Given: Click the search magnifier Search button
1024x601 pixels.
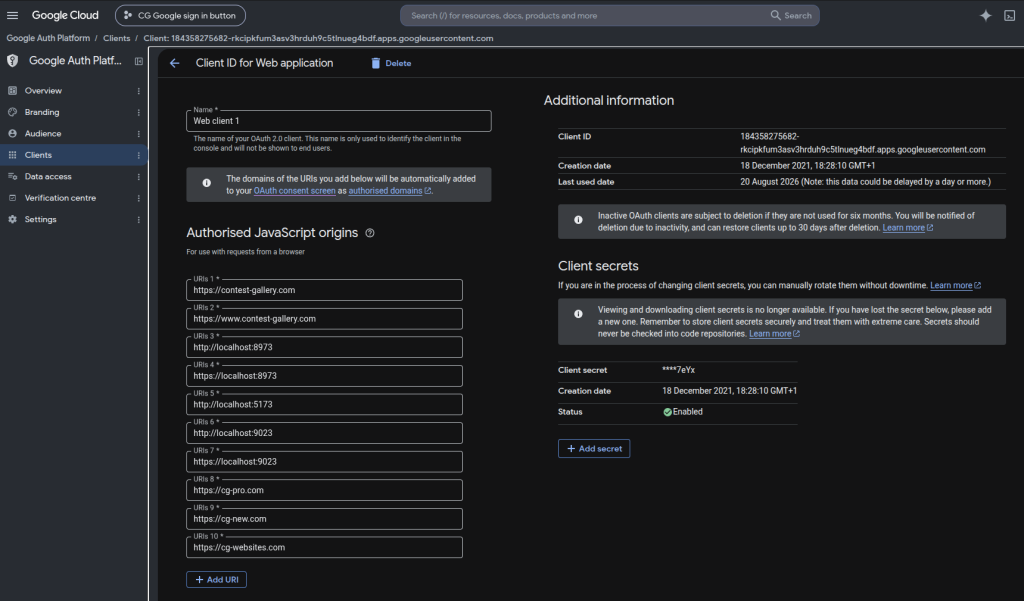Looking at the screenshot, I should click(791, 15).
